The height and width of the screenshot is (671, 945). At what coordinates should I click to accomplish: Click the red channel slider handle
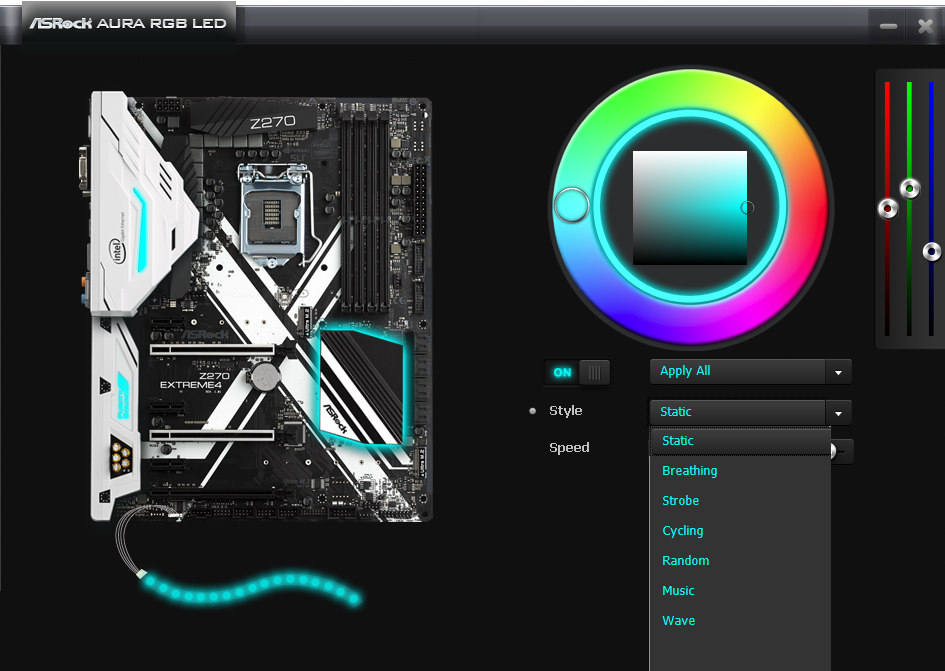(888, 209)
